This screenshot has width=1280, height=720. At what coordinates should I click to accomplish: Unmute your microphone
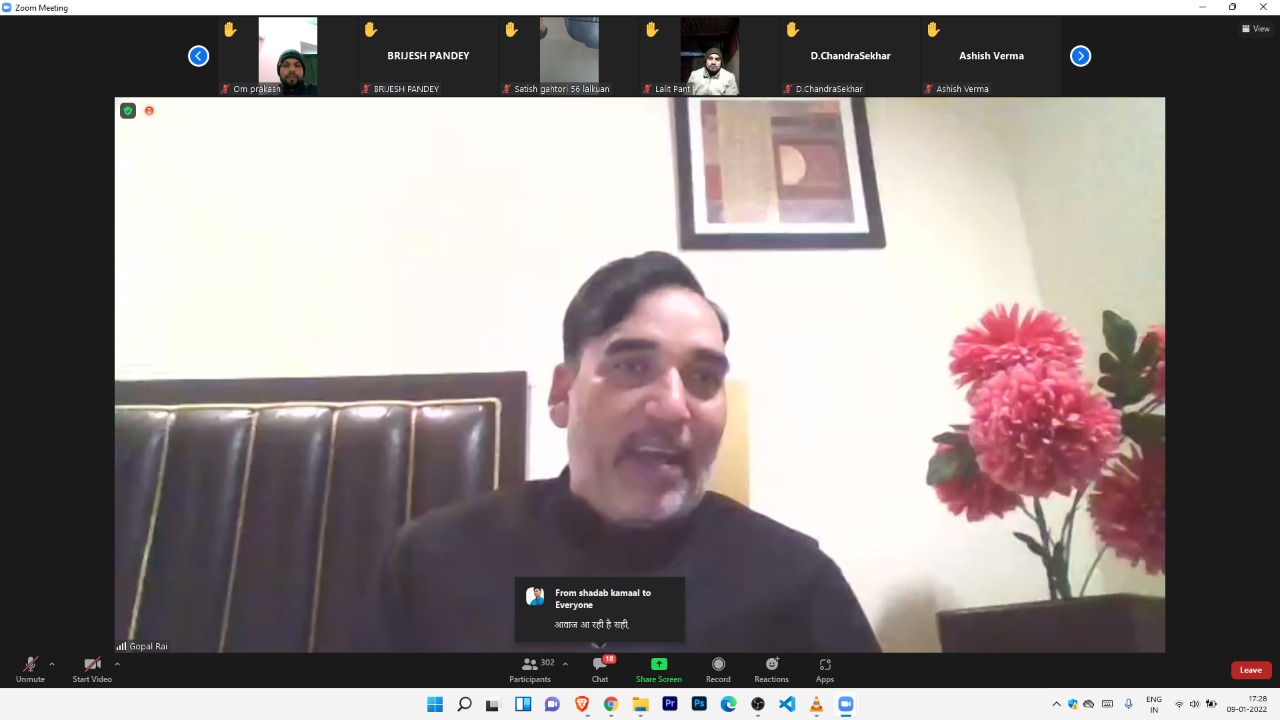[x=30, y=668]
